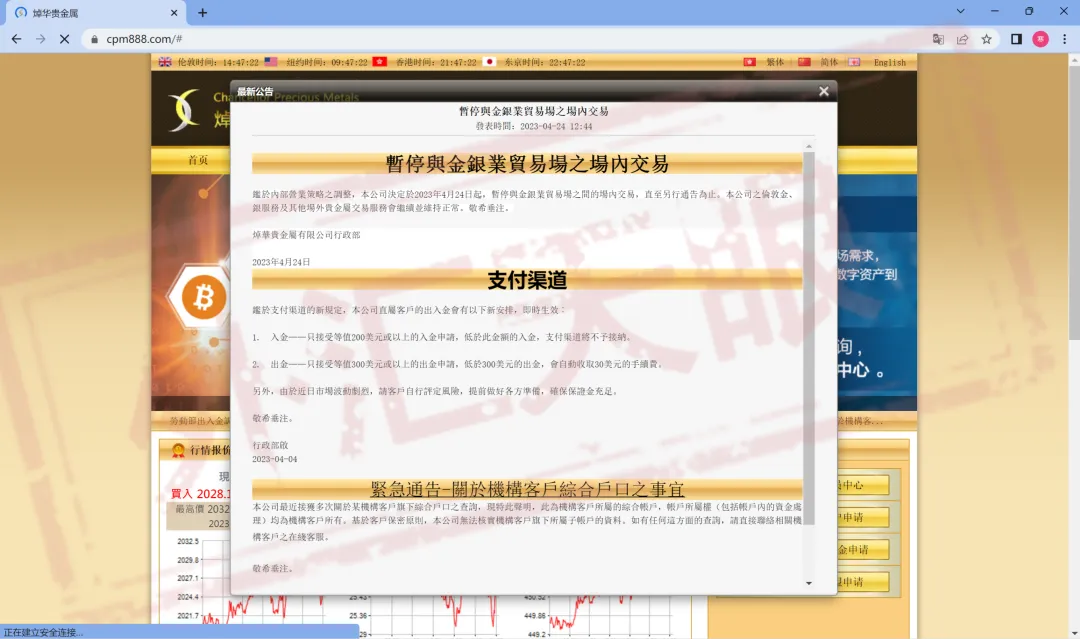View site security lock icon
Screen dimensions: 1080x639
(x=94, y=39)
